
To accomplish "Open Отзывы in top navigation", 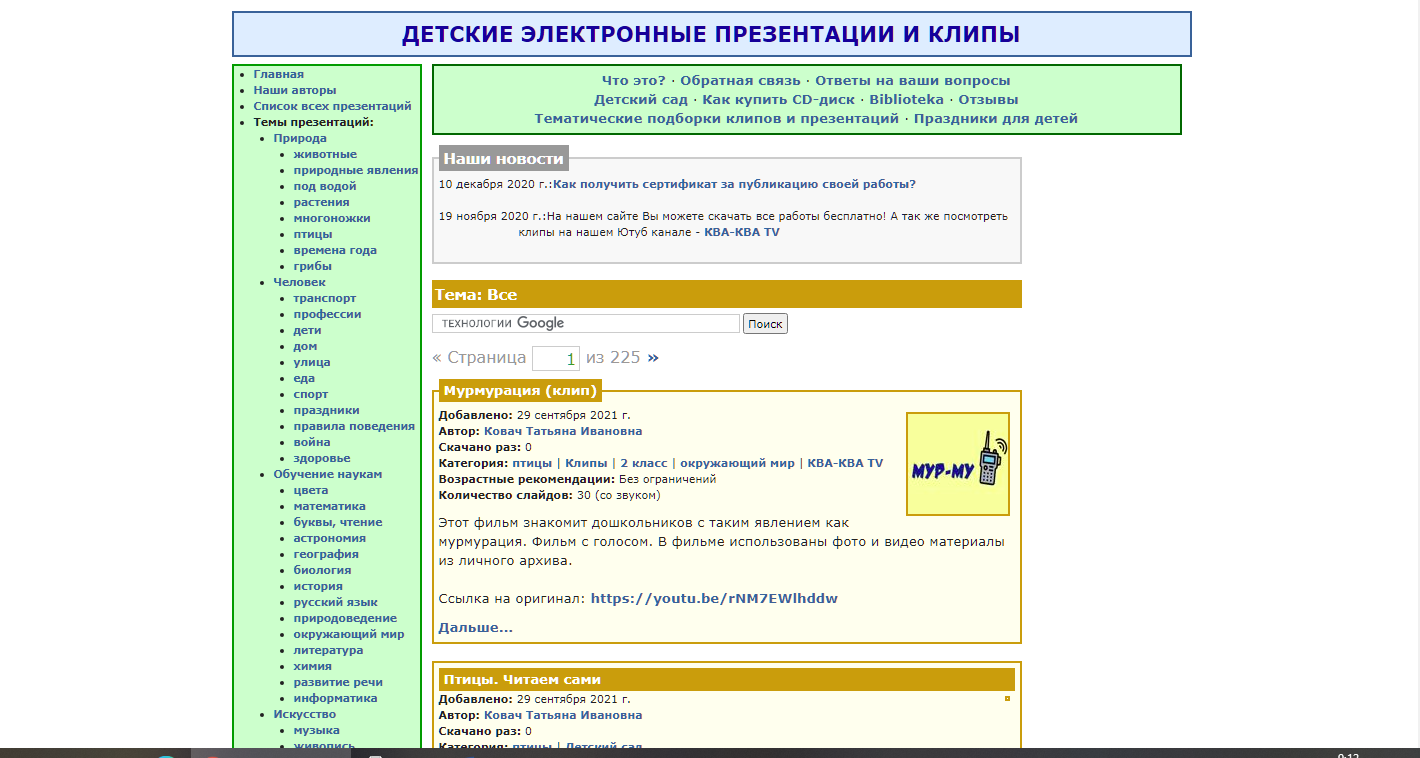I will click(x=989, y=99).
